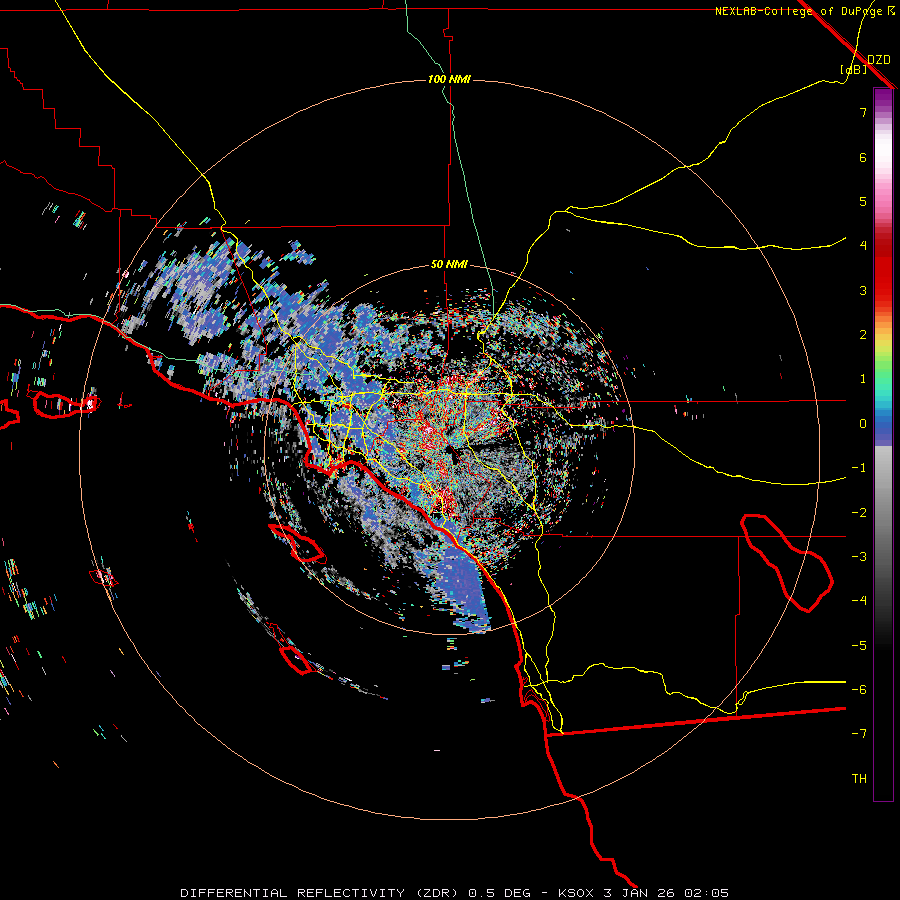The width and height of the screenshot is (900, 900).
Task: Select the 4 dB value on the legend
Action: (863, 246)
